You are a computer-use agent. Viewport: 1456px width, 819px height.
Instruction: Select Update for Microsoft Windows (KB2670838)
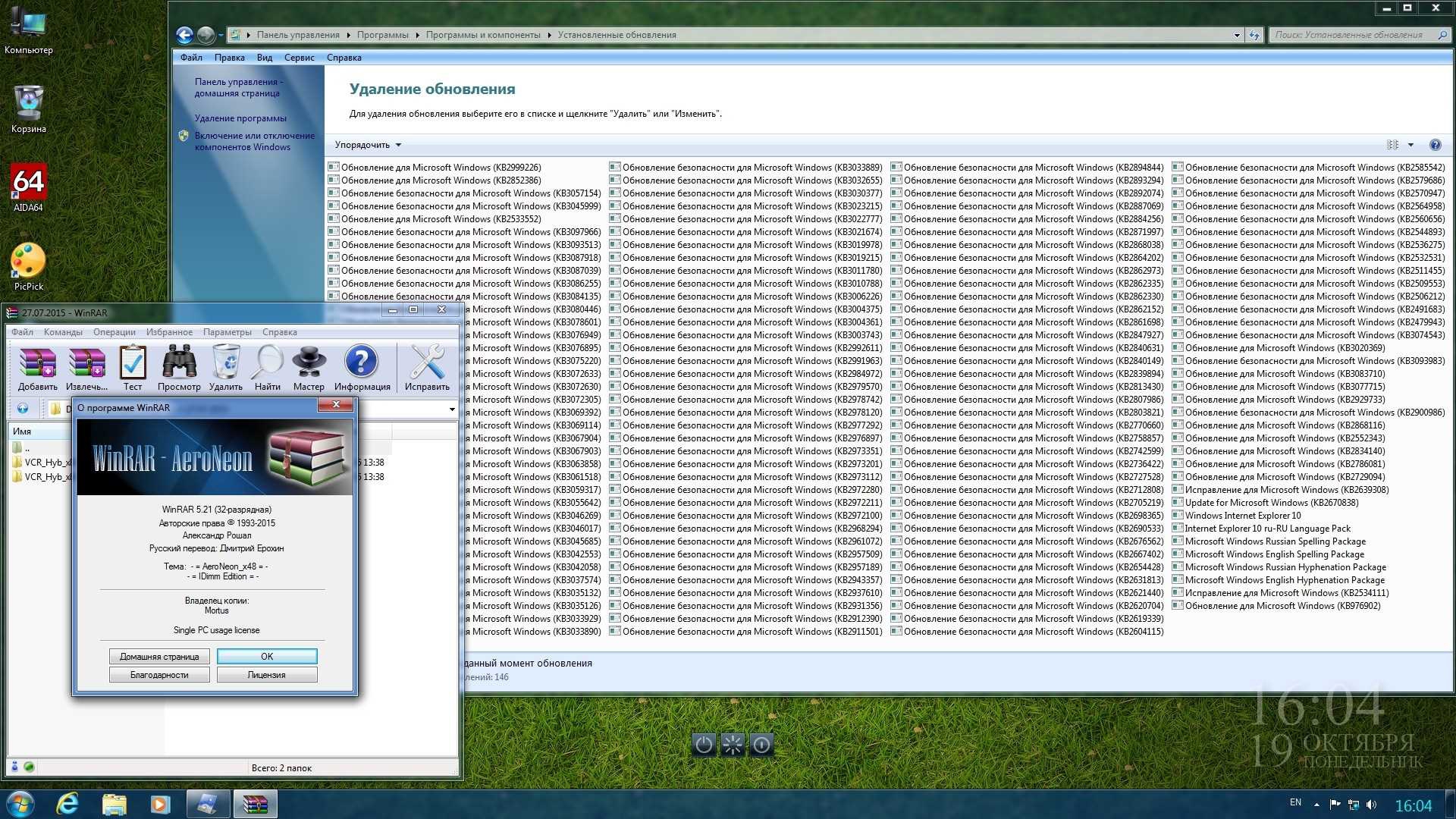click(1266, 503)
